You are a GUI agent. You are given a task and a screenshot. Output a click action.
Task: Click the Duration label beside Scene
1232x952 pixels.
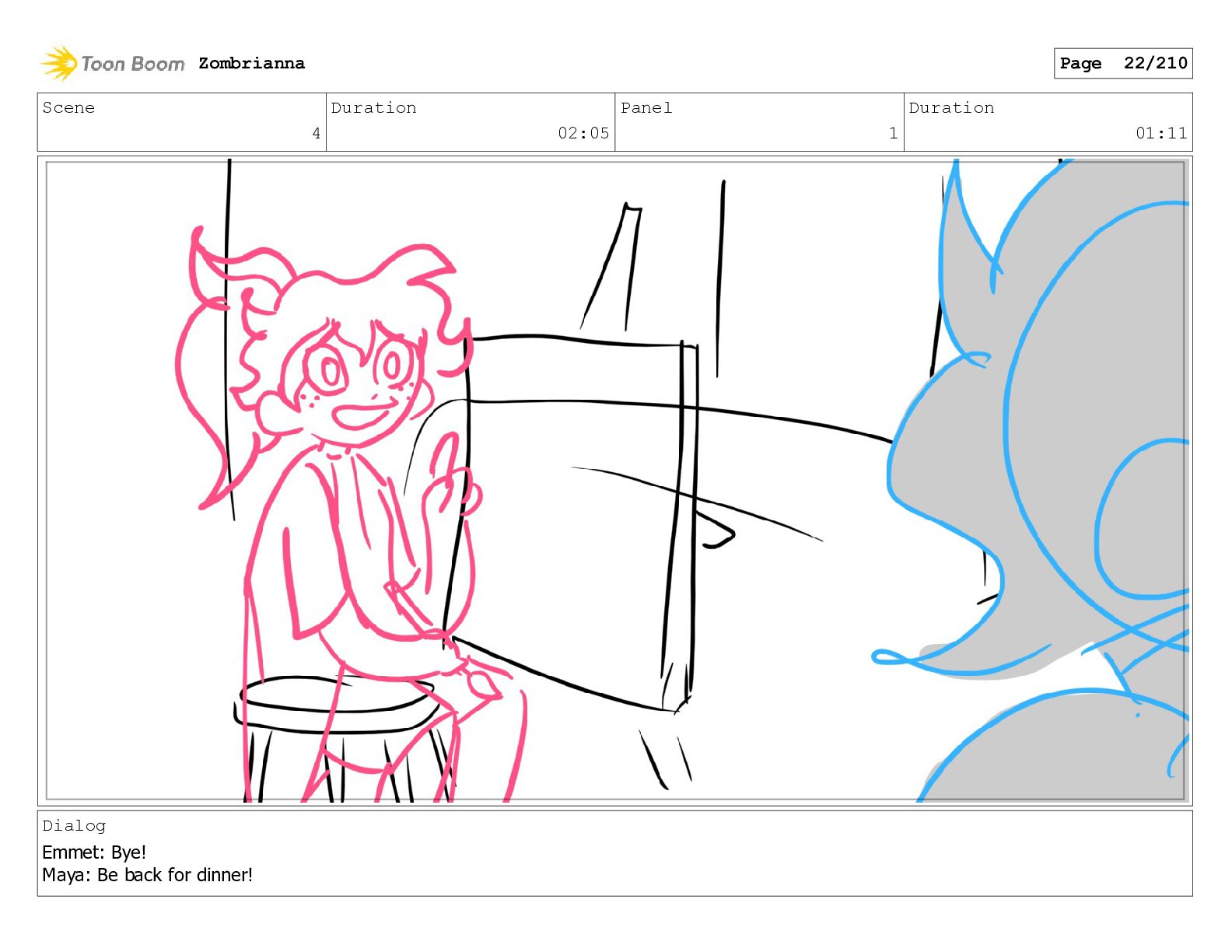(373, 107)
